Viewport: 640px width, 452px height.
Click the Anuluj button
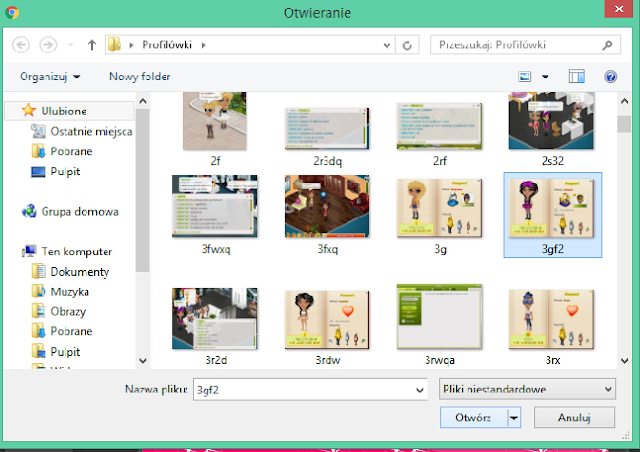tap(574, 417)
